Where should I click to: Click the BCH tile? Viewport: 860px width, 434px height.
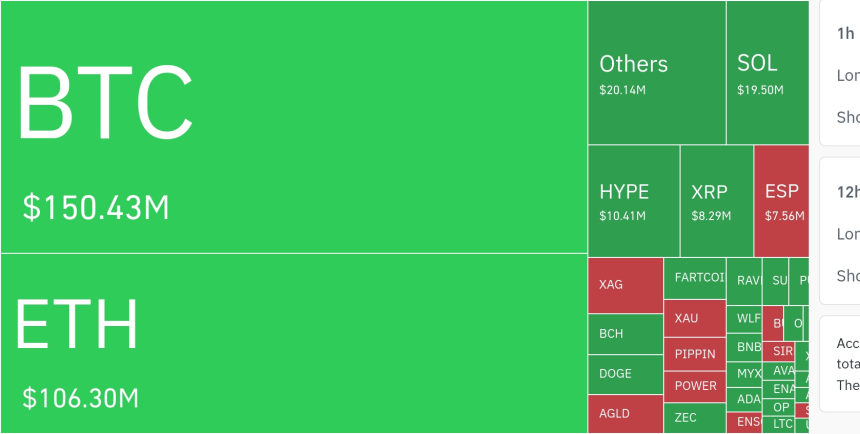point(625,334)
